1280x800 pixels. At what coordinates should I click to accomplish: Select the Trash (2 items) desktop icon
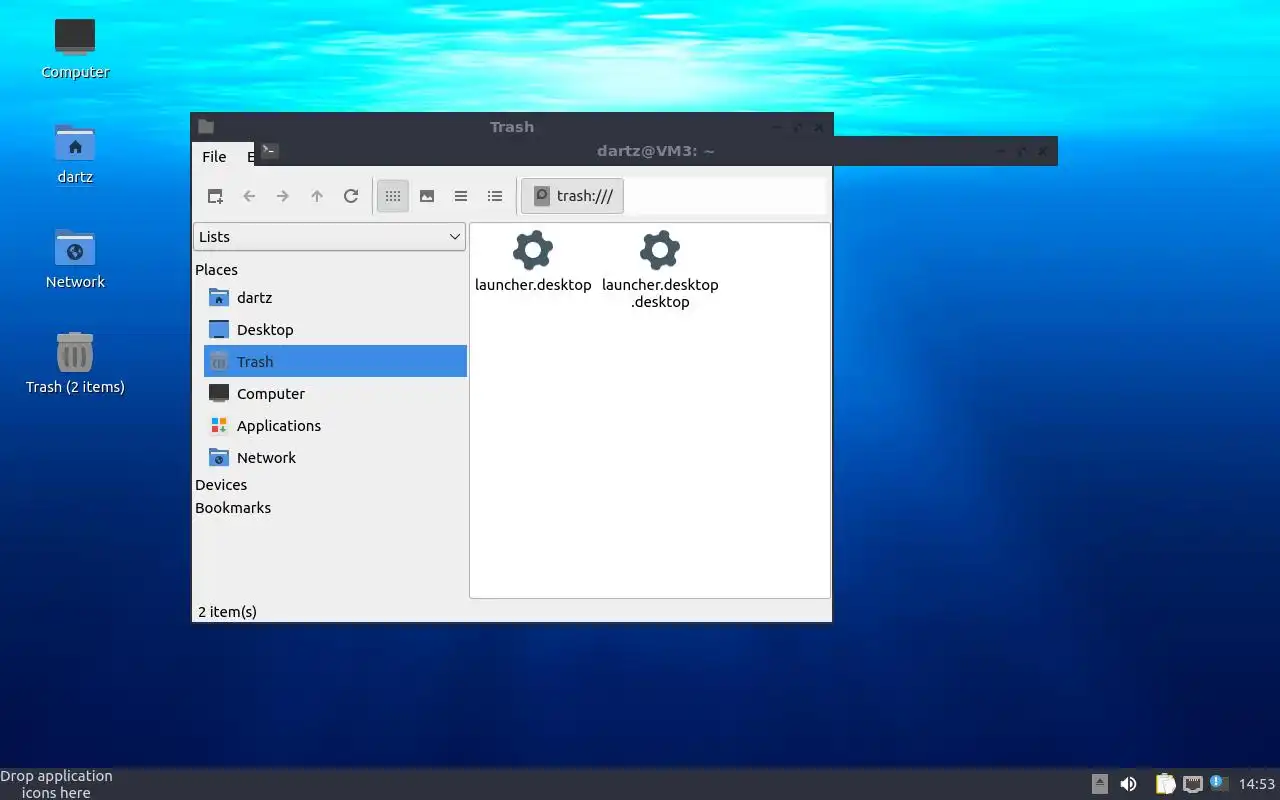coord(75,363)
